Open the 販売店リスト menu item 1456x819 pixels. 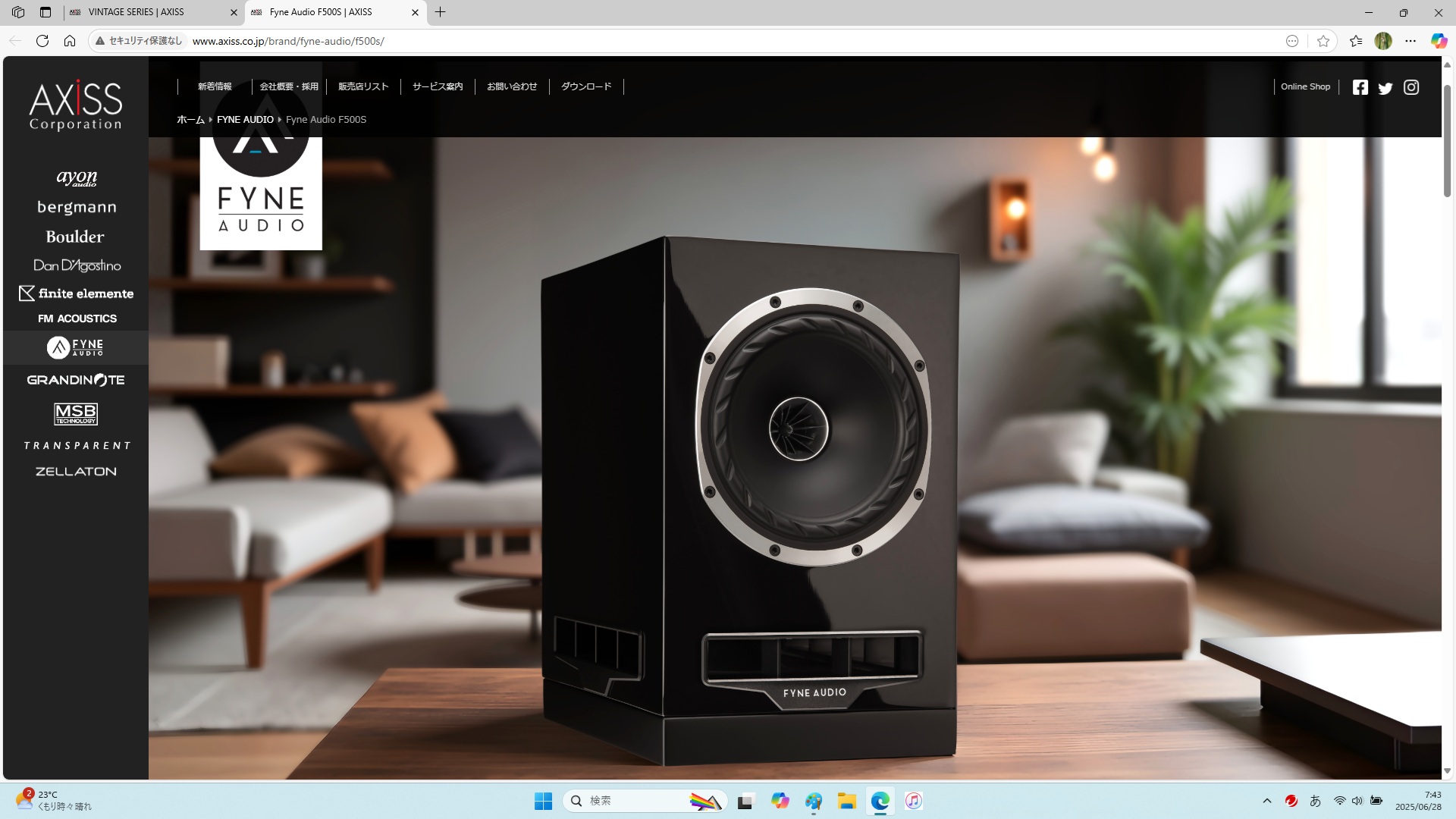click(x=363, y=86)
